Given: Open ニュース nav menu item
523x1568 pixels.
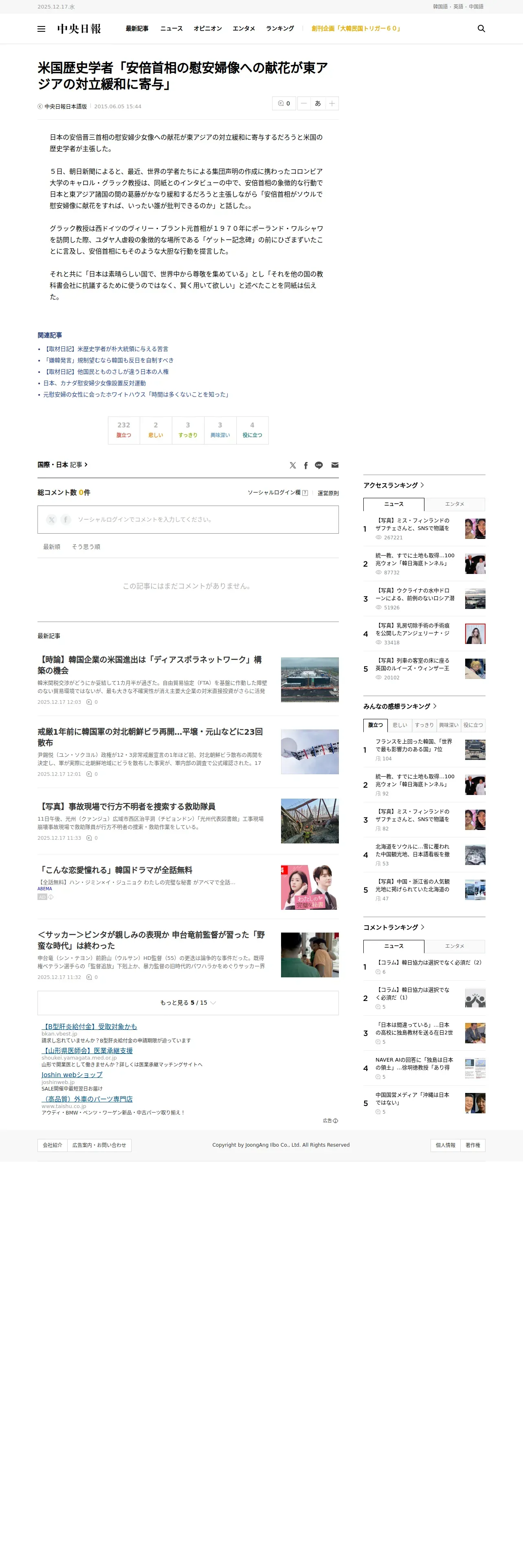Looking at the screenshot, I should (172, 28).
